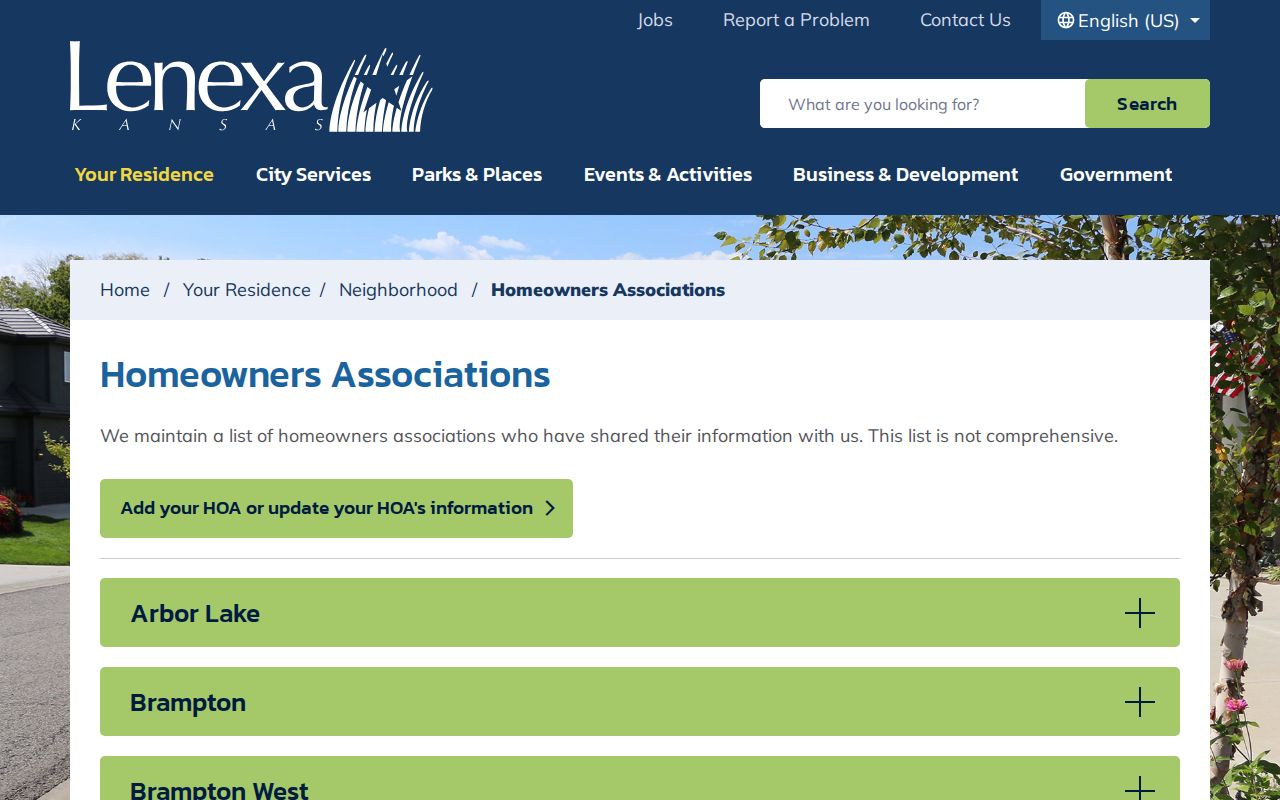Go to Your Residence in the breadcrumb
The image size is (1280, 800).
point(246,290)
